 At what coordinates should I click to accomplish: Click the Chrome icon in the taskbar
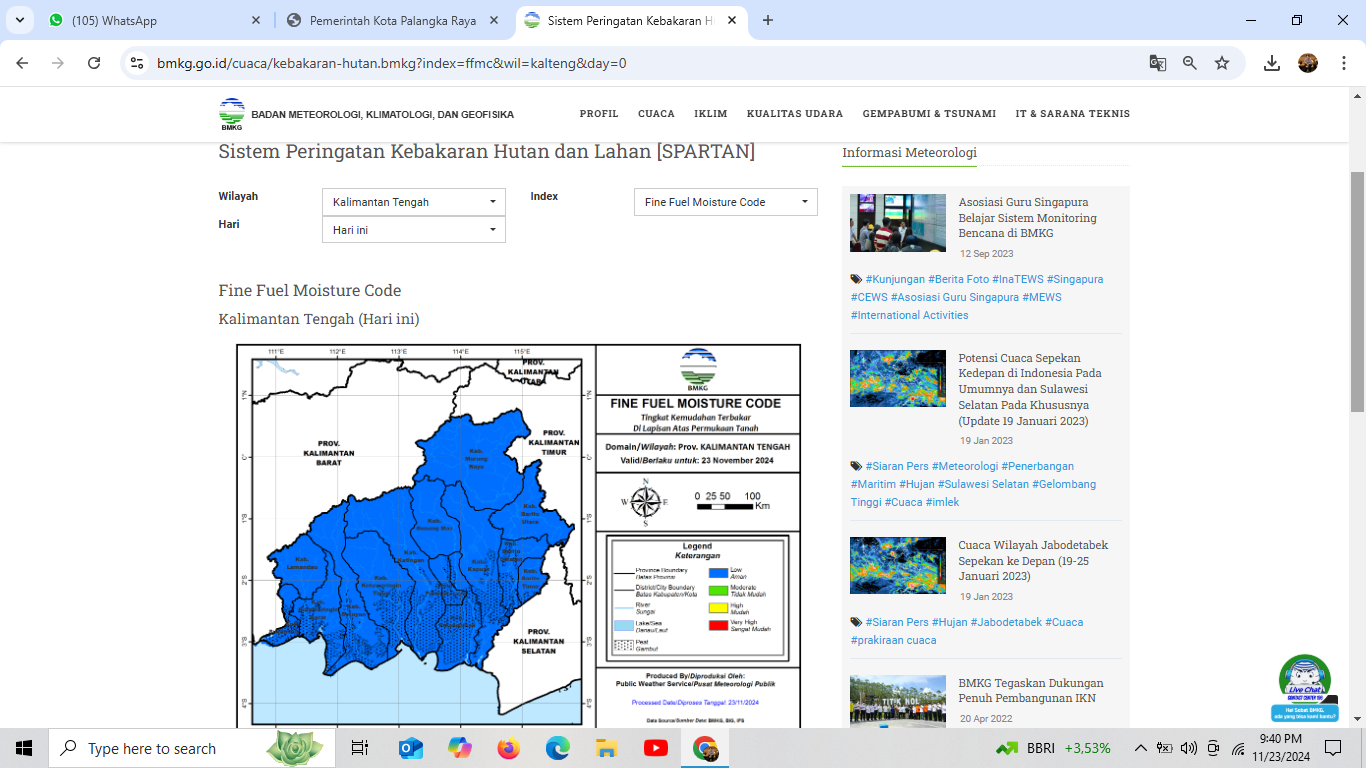coord(705,748)
